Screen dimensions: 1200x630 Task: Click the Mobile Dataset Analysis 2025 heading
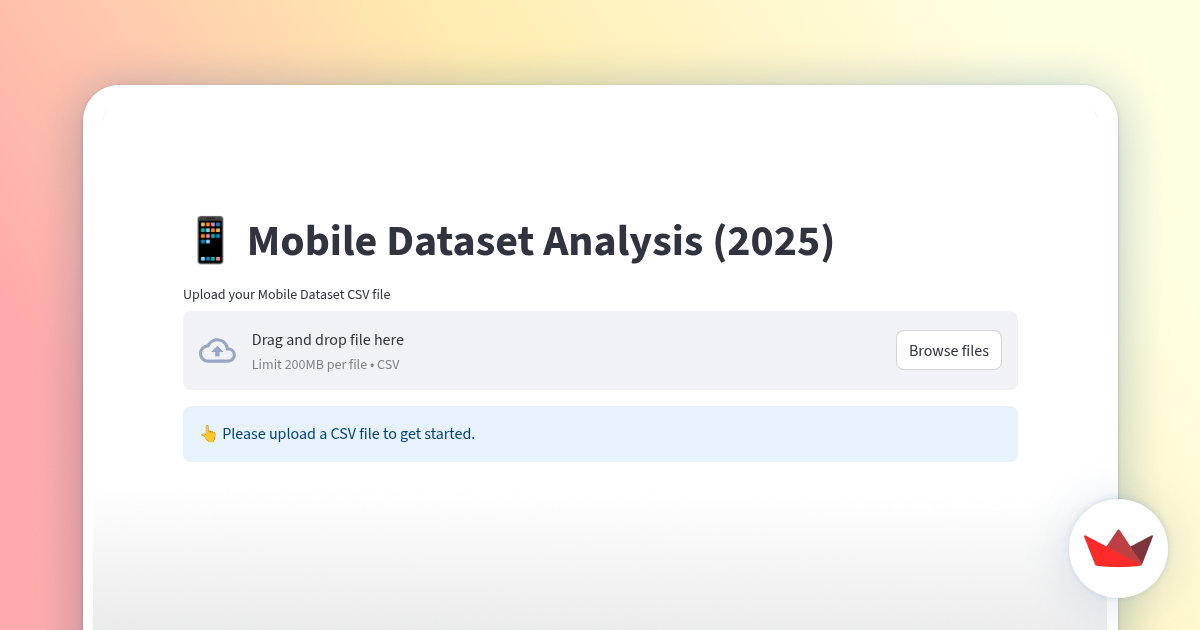pos(541,241)
